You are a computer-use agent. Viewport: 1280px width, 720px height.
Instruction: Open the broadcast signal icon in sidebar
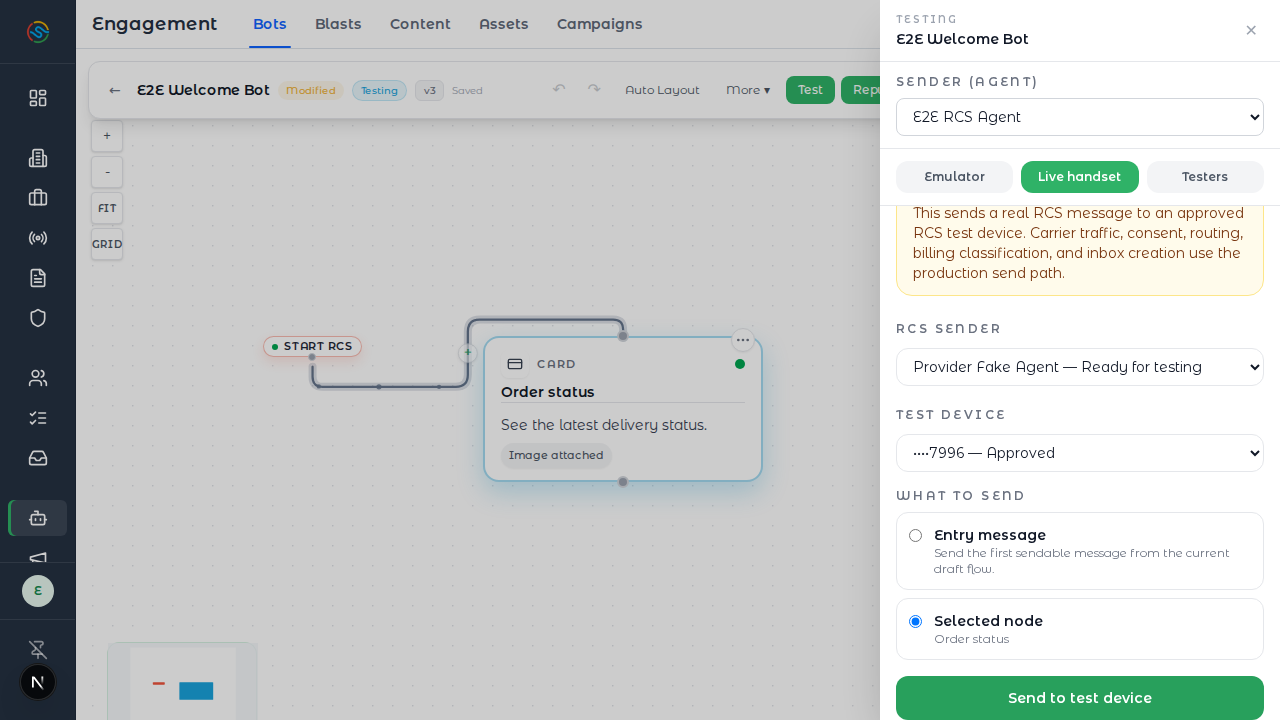[x=38, y=238]
